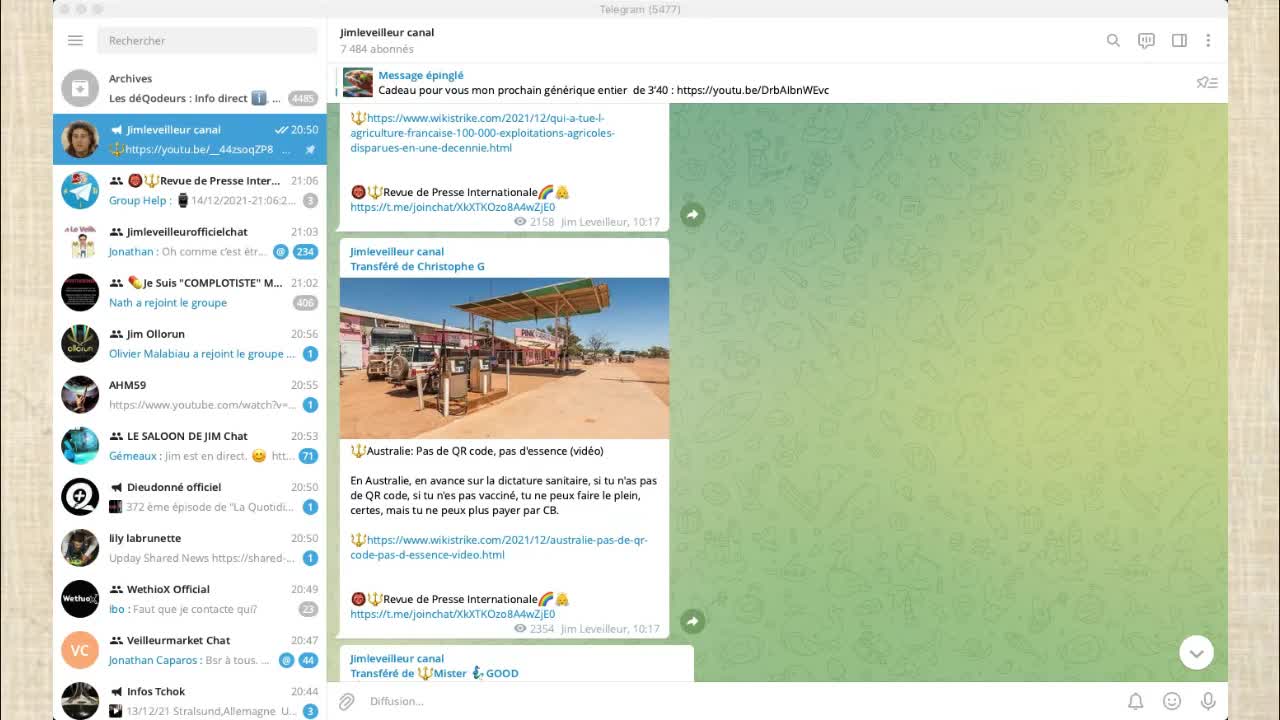Open the Jim Ollorun group chat

(x=190, y=343)
